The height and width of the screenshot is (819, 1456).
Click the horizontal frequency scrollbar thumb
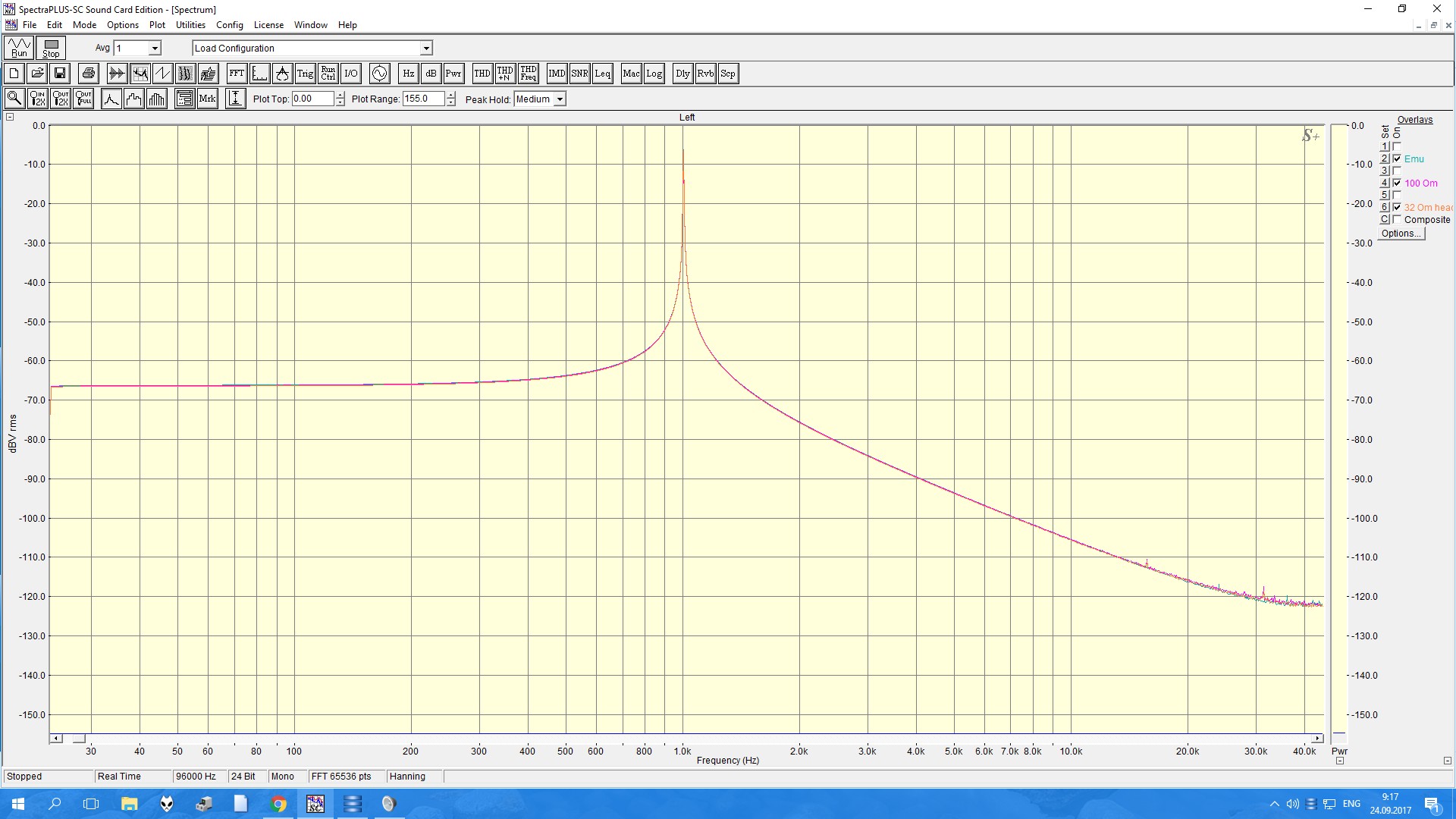[79, 739]
